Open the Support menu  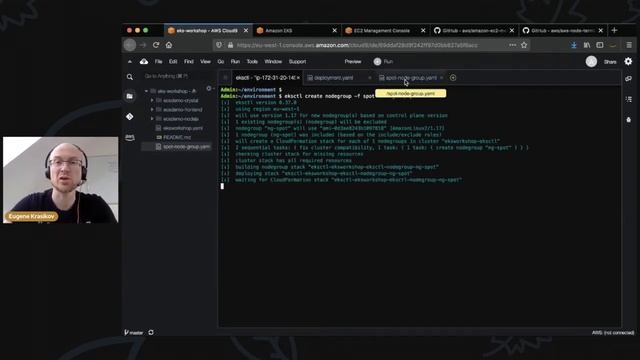pyautogui.click(x=297, y=62)
